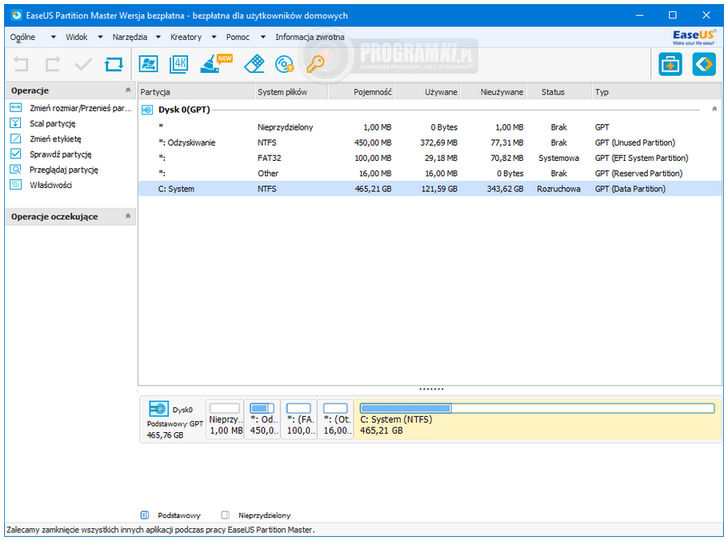The width and height of the screenshot is (727, 542).
Task: Click Scal partycję operation link
Action: [x=52, y=123]
